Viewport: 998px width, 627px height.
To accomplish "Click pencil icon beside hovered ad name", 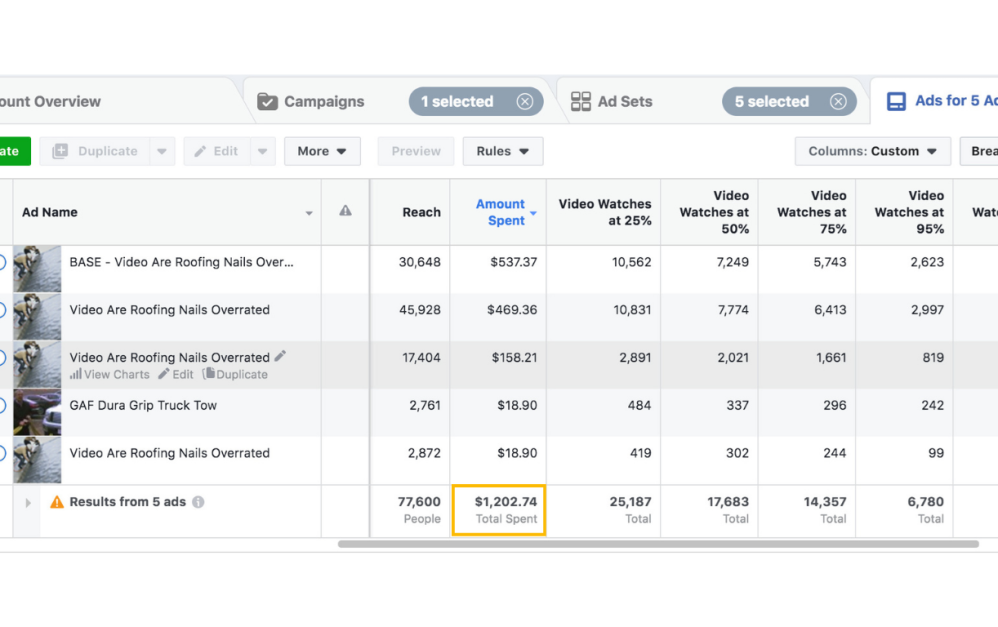I will click(281, 356).
